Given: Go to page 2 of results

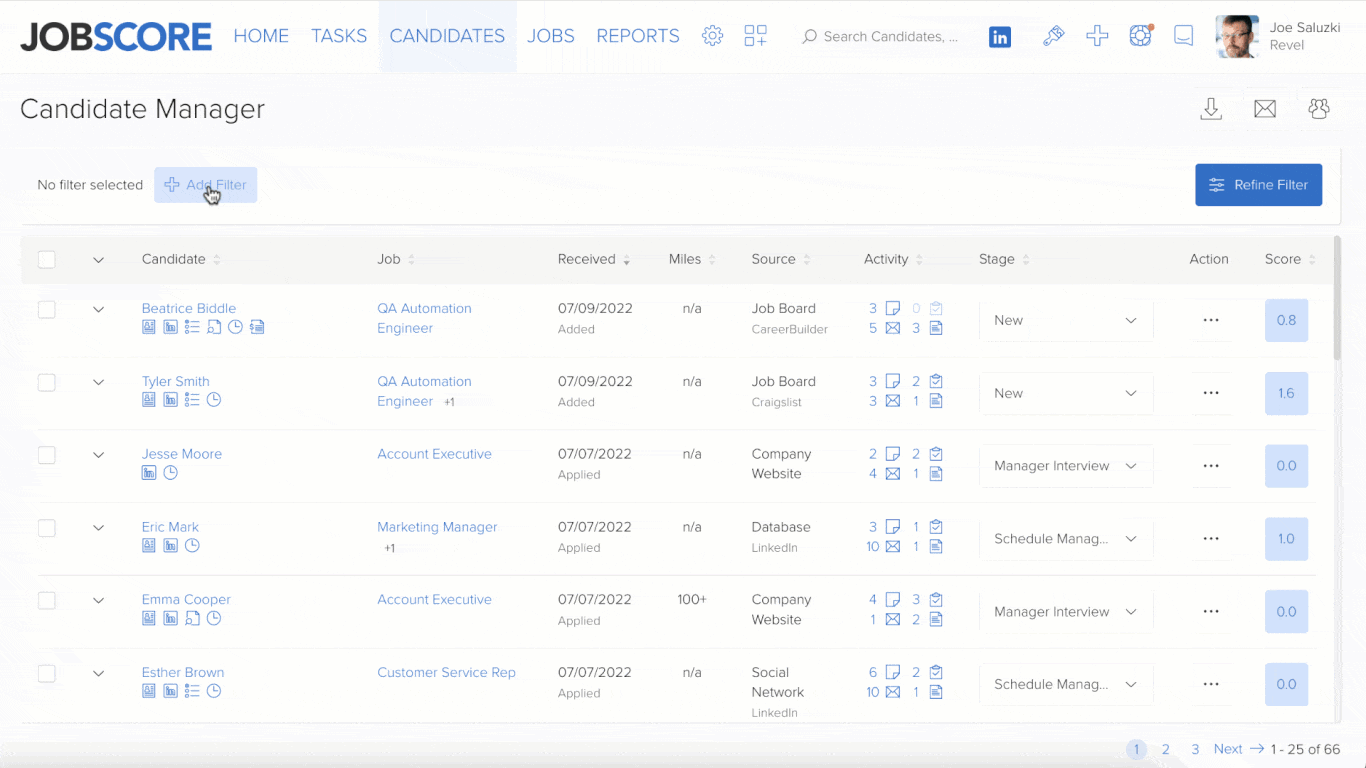Looking at the screenshot, I should coord(1166,749).
